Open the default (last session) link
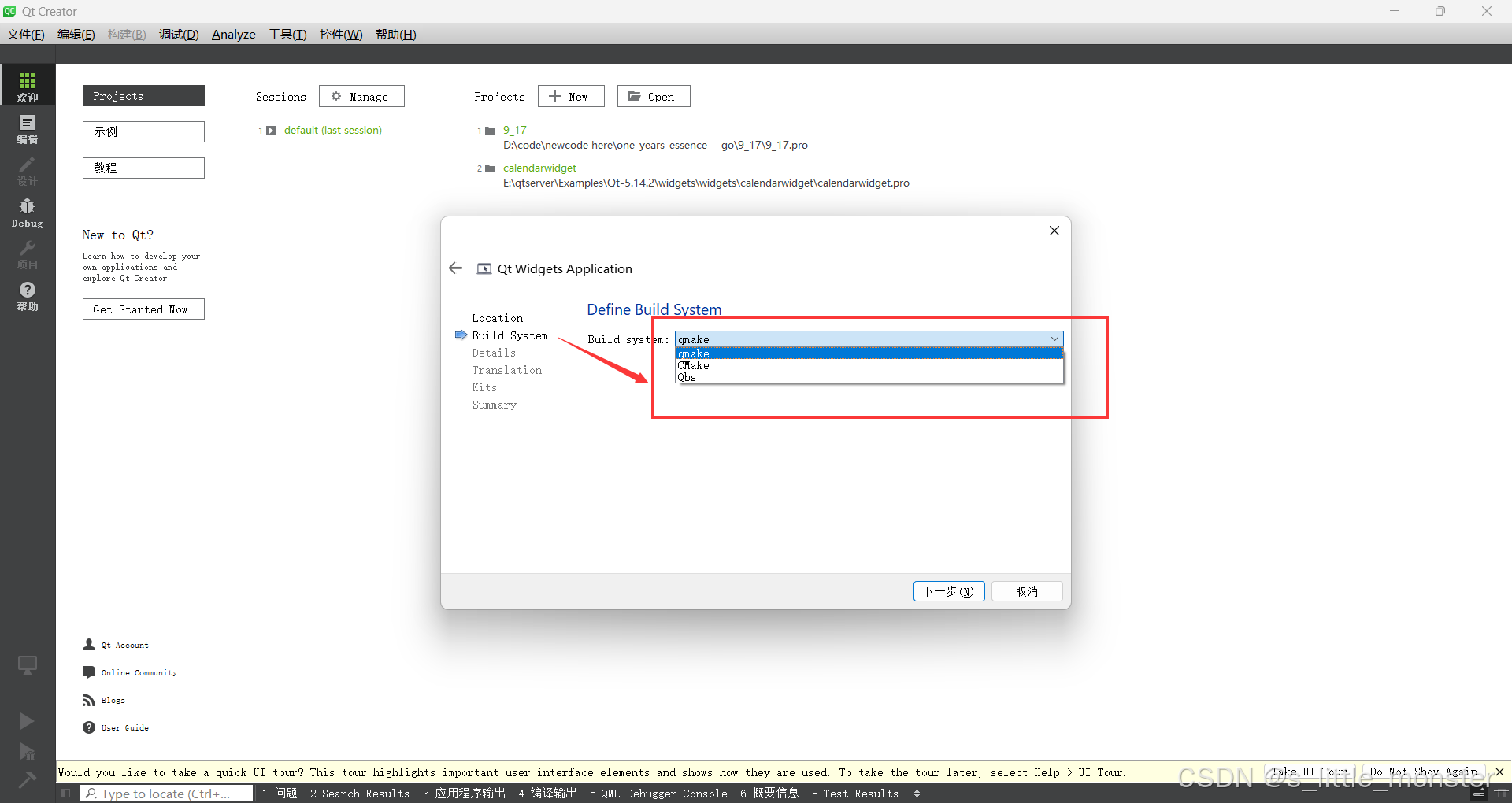1512x803 pixels. click(333, 131)
